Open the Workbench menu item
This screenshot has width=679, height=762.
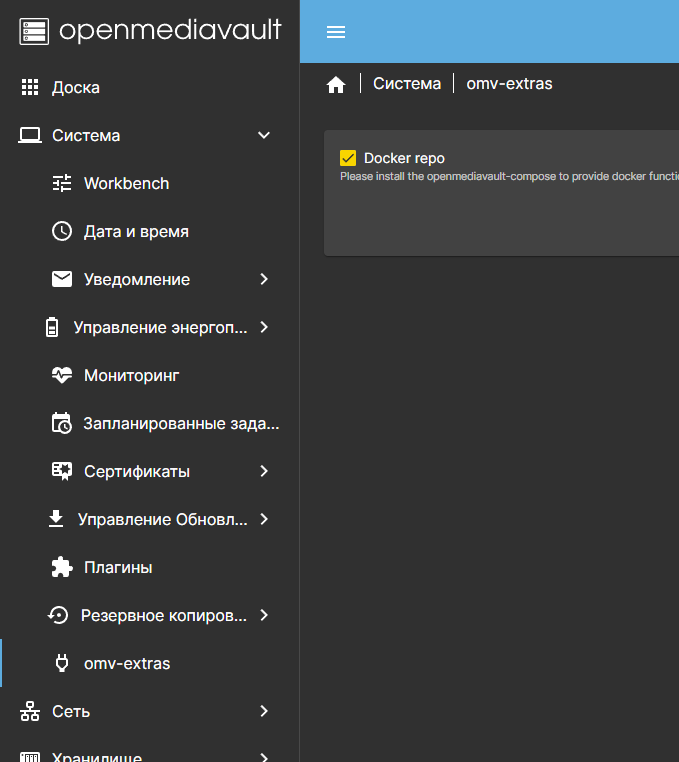150,184
